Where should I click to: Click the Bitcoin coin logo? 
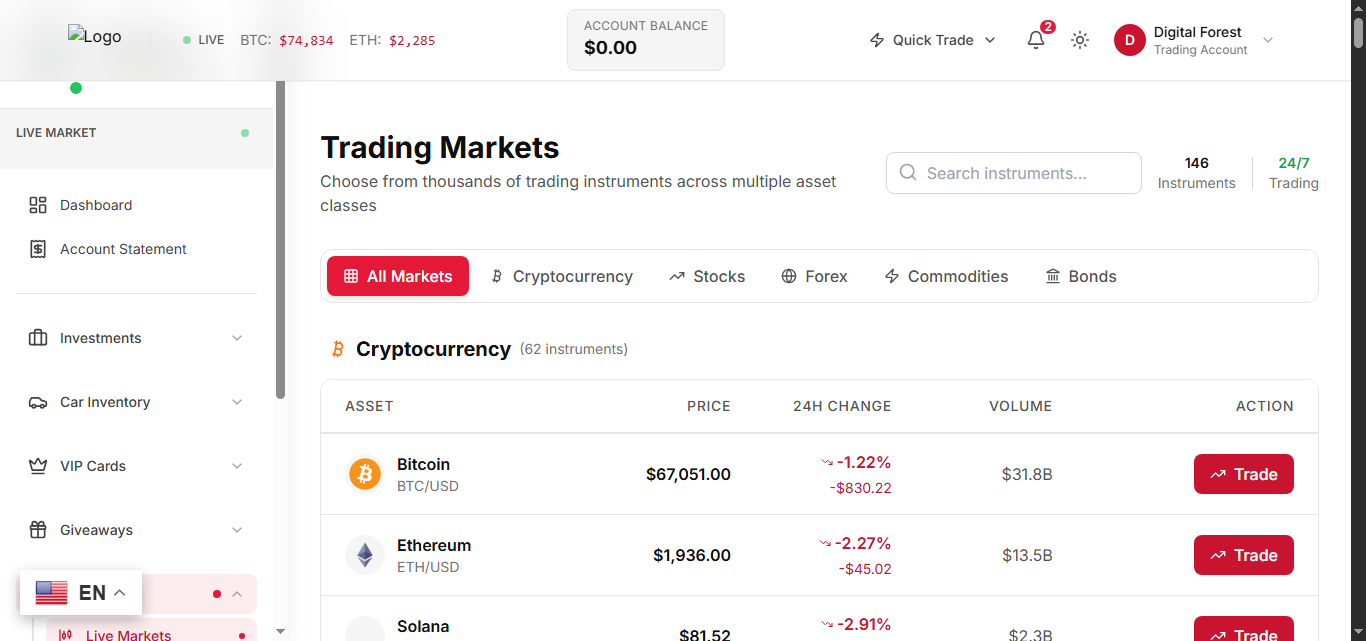(x=365, y=474)
